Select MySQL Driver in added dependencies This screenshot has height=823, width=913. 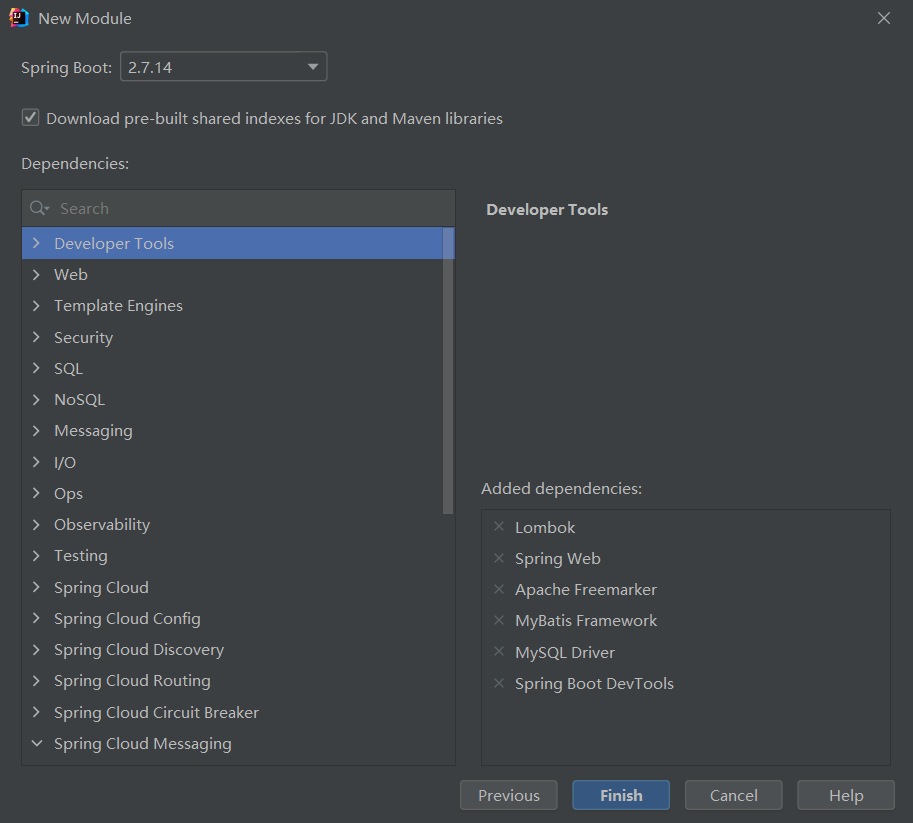pos(564,652)
